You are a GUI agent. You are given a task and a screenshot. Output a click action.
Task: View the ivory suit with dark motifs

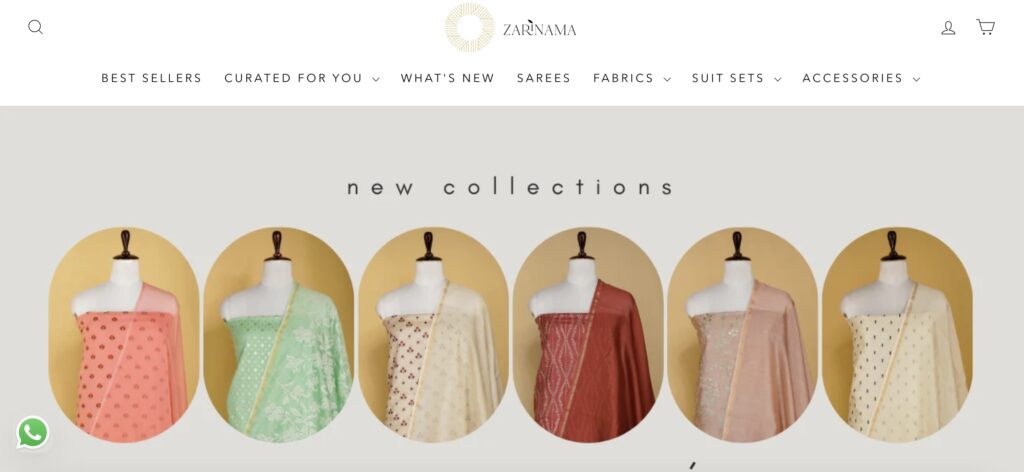(897, 335)
